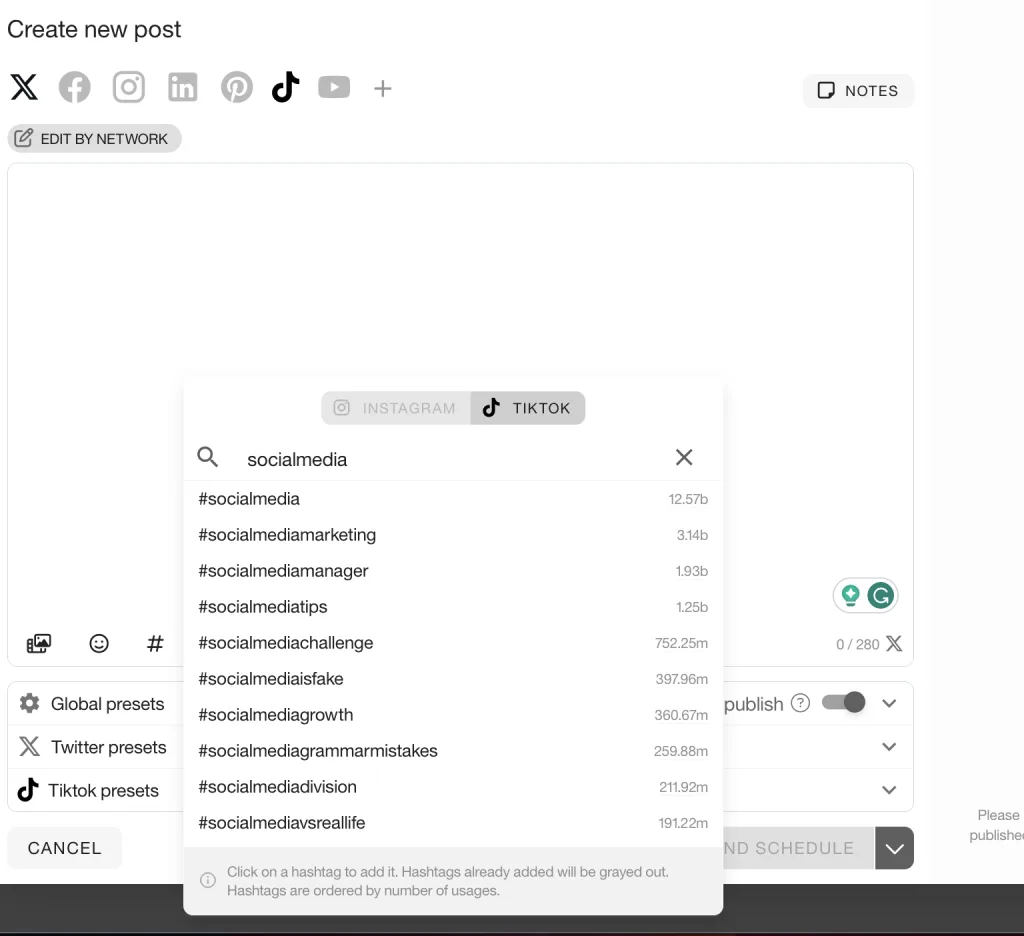Image resolution: width=1024 pixels, height=936 pixels.
Task: Add the #socialmediachallenge hashtag
Action: (453, 643)
